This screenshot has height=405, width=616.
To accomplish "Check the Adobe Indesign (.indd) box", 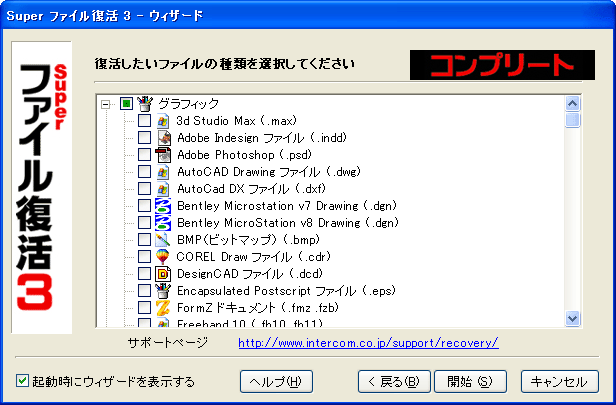I will [x=144, y=137].
